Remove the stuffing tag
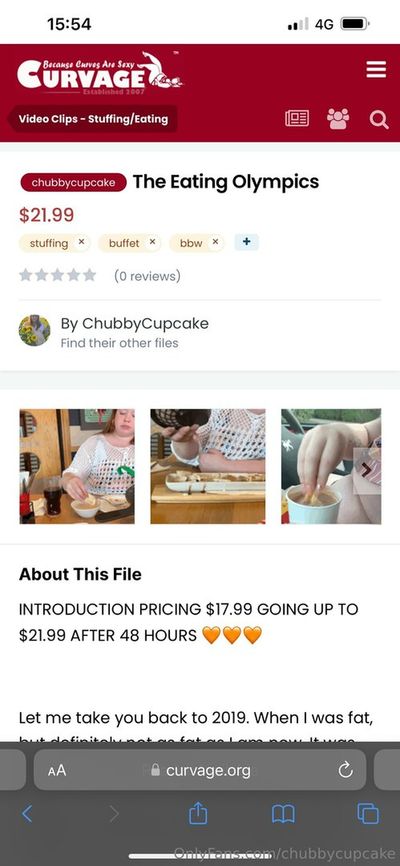 coord(81,242)
